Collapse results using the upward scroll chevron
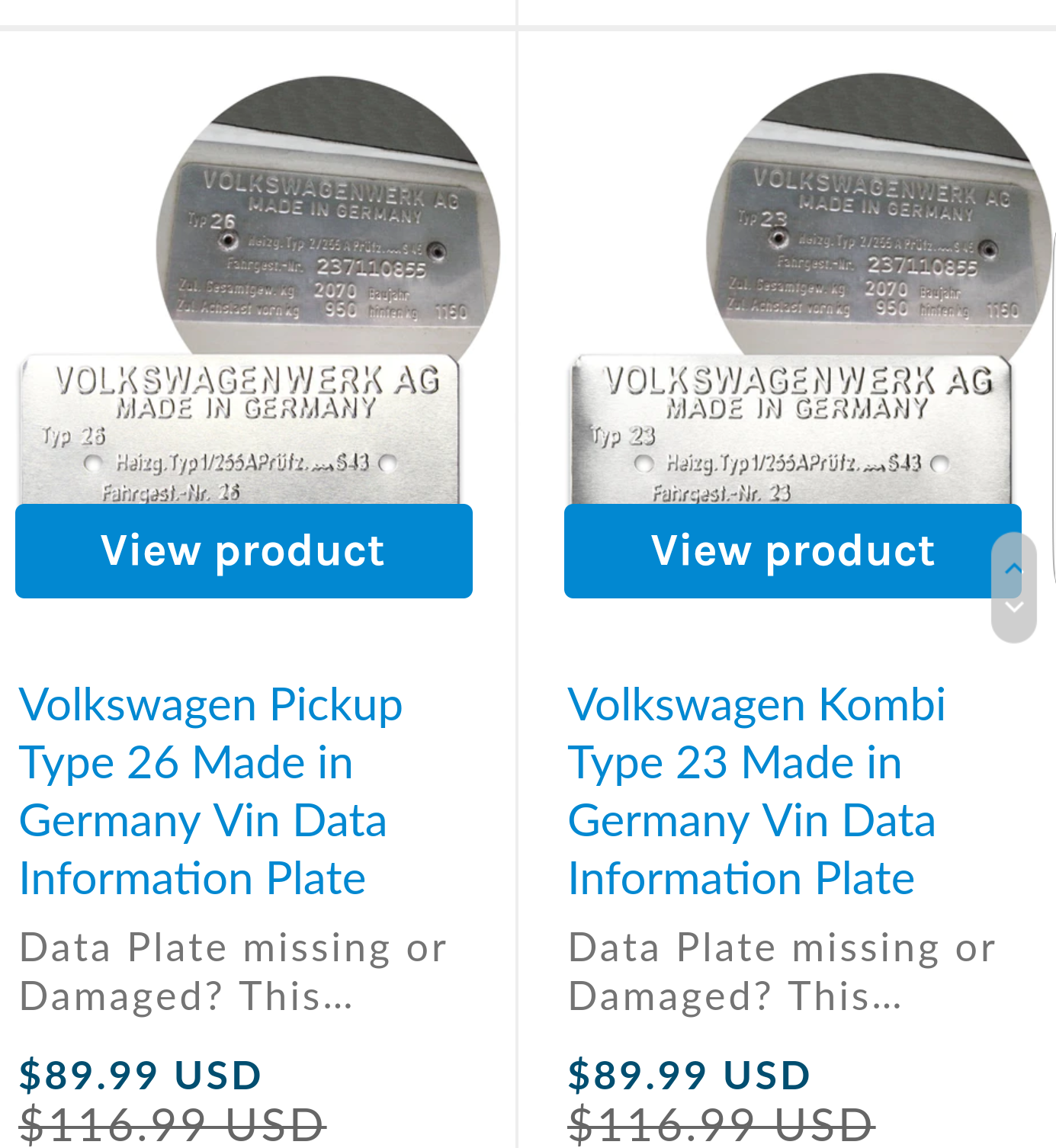Viewport: 1056px width, 1148px height. (1014, 567)
